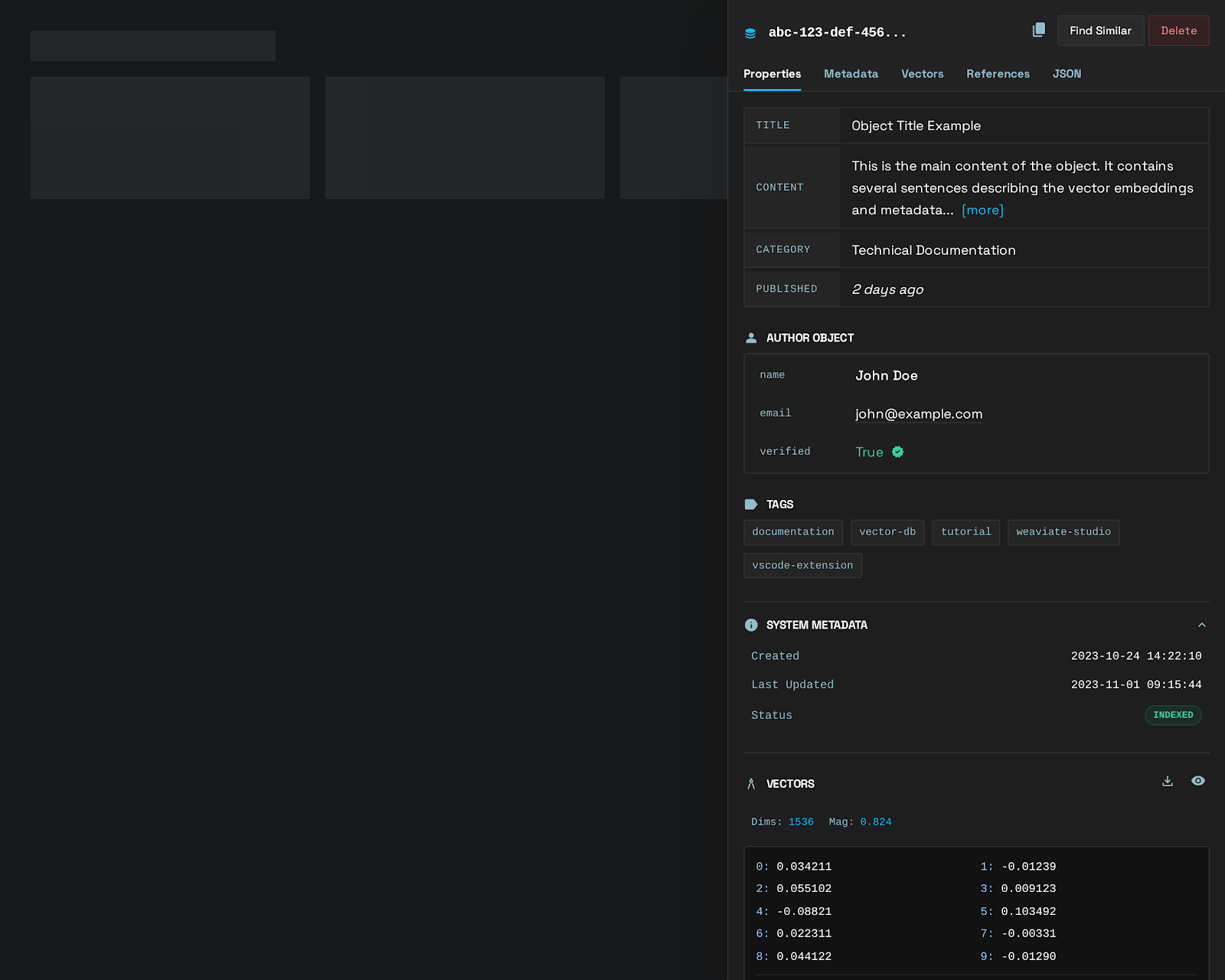Expand content with the [more] link

982,210
